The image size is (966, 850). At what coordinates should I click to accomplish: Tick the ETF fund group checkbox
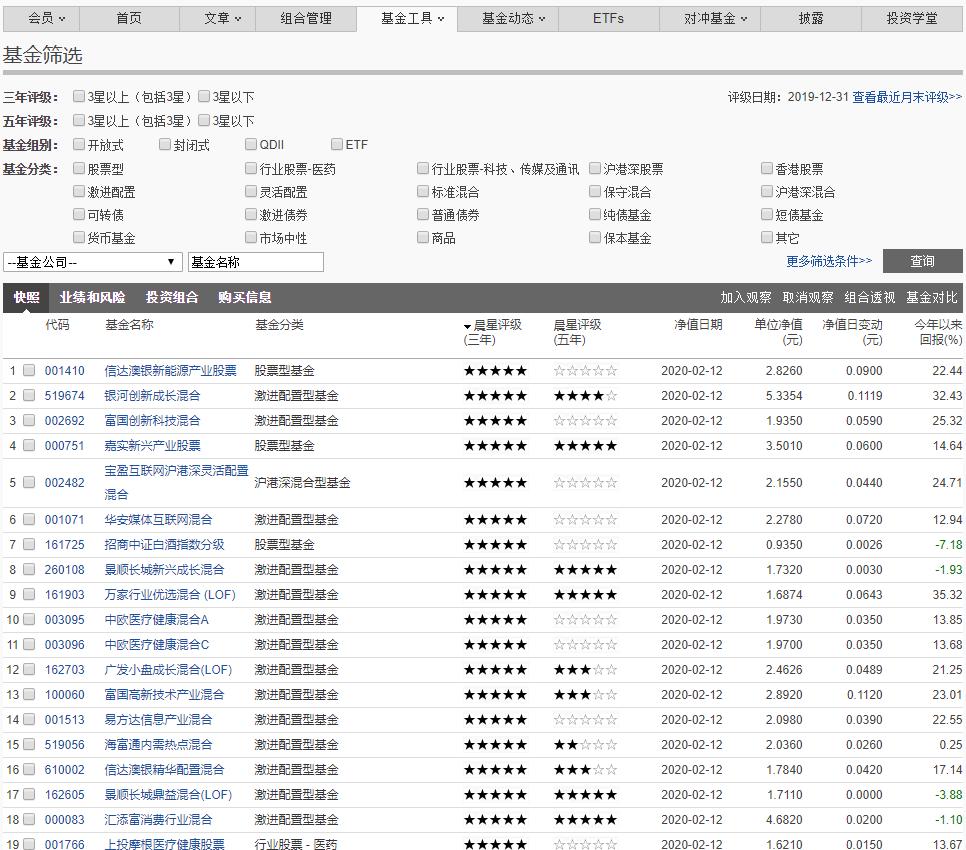click(337, 144)
